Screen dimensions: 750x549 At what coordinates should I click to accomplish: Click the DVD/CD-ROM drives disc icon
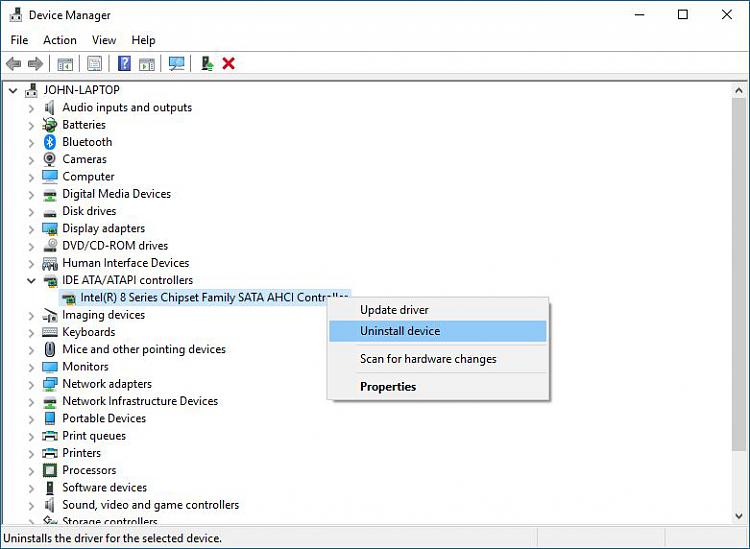tap(50, 245)
